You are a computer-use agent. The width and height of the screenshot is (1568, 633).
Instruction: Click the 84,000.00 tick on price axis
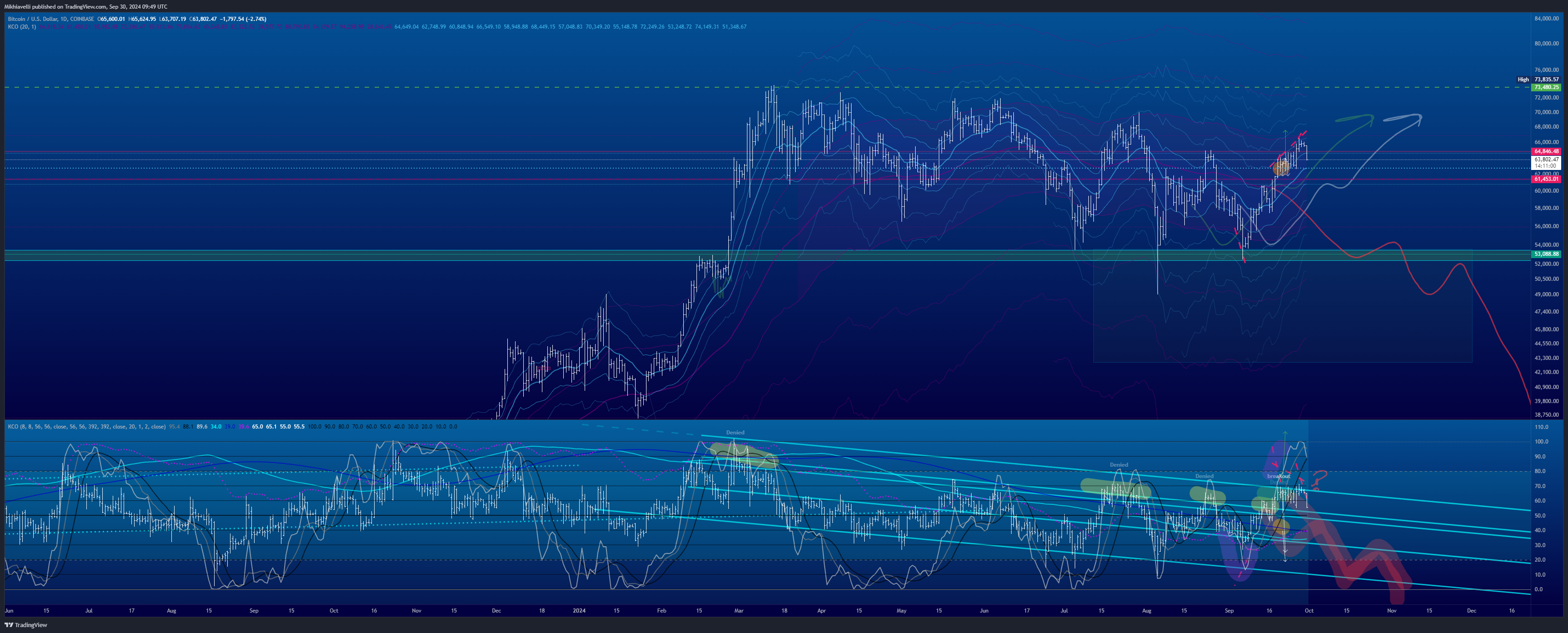pos(1547,18)
